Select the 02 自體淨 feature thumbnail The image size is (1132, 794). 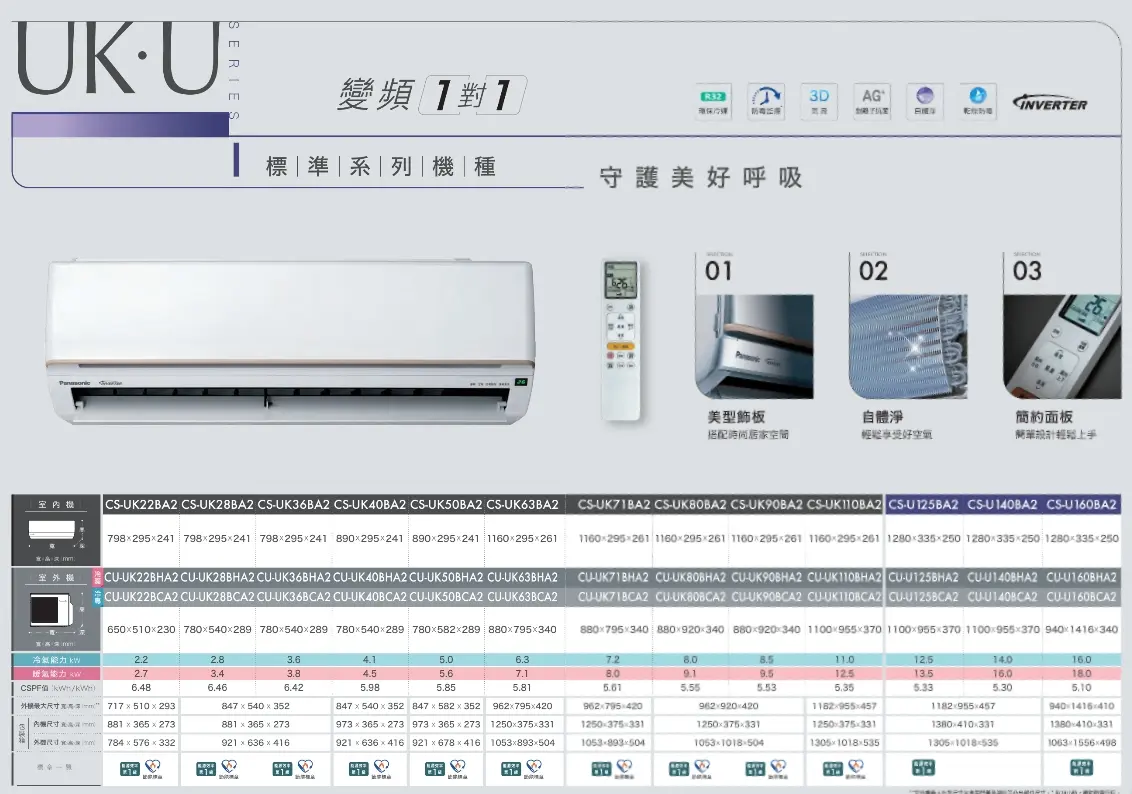click(x=907, y=346)
